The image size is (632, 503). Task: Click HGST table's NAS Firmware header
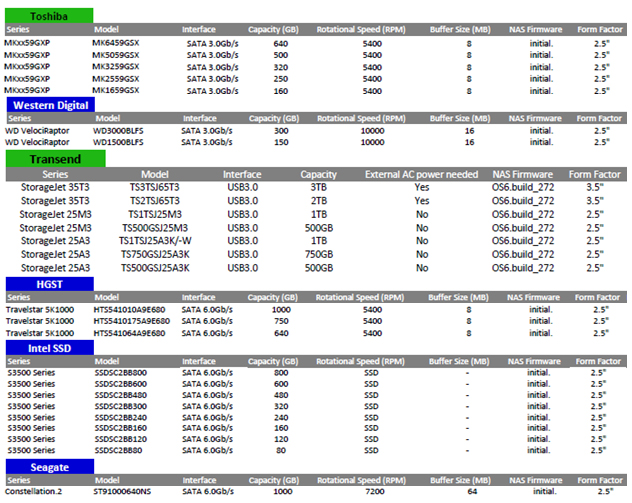(x=533, y=297)
